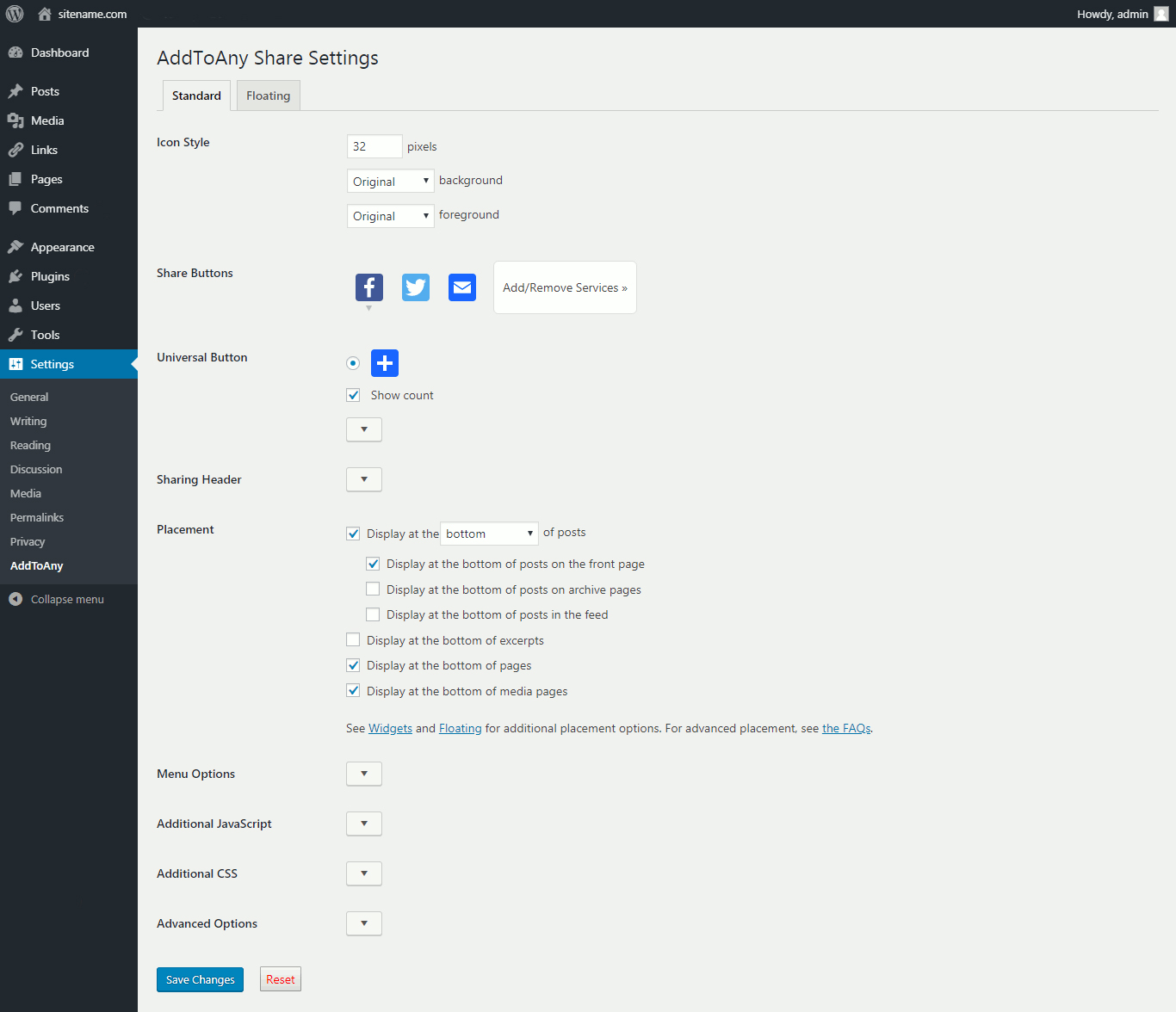
Task: Click the Media sidebar icon
Action: coord(15,120)
